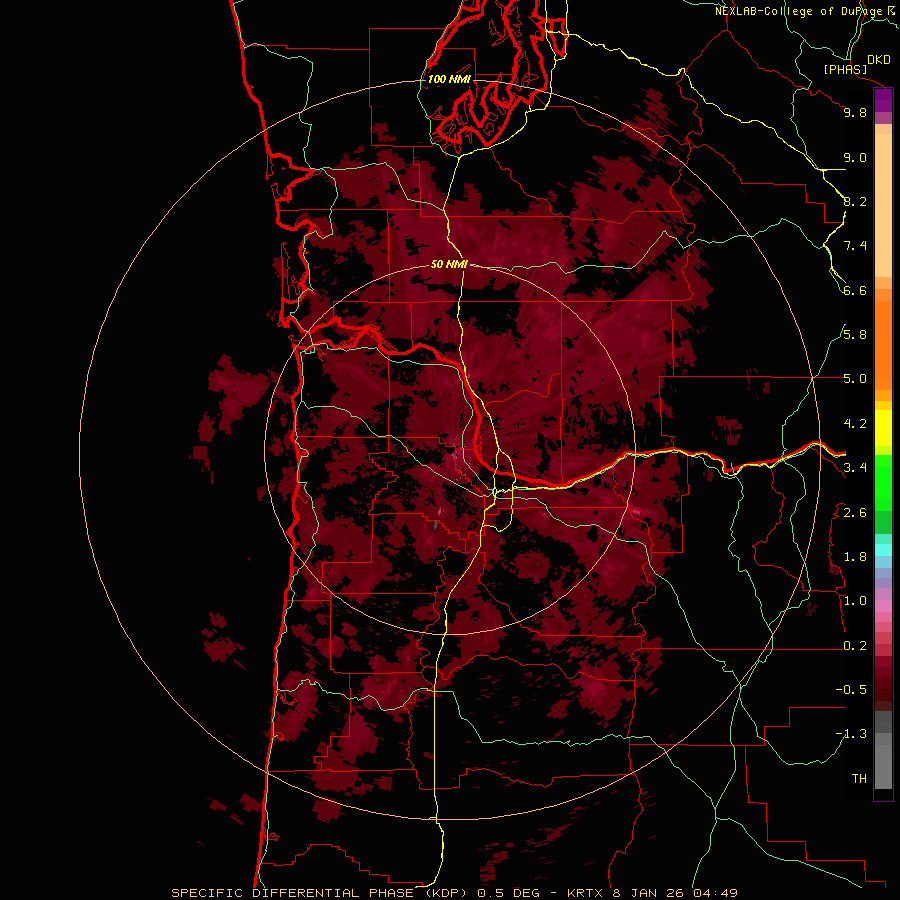Click the gray bottom segment of color bar
The width and height of the screenshot is (900, 900).
(x=883, y=763)
